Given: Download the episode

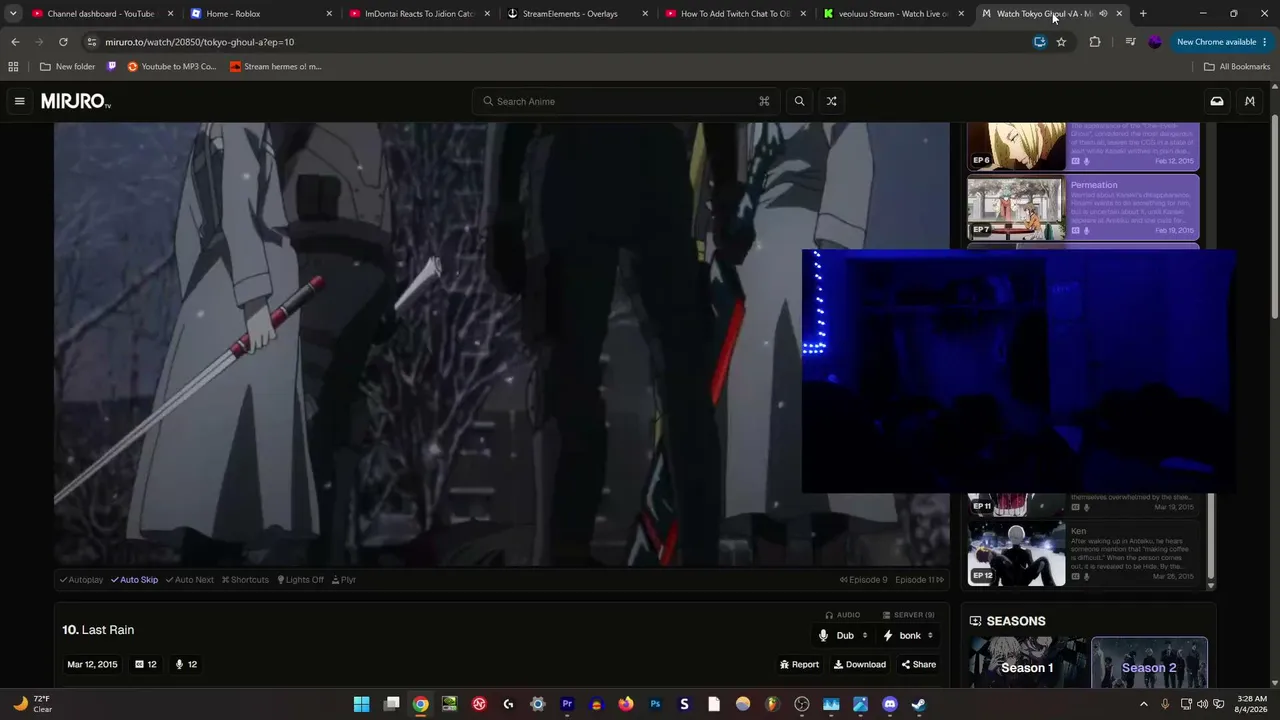Looking at the screenshot, I should click(x=860, y=664).
